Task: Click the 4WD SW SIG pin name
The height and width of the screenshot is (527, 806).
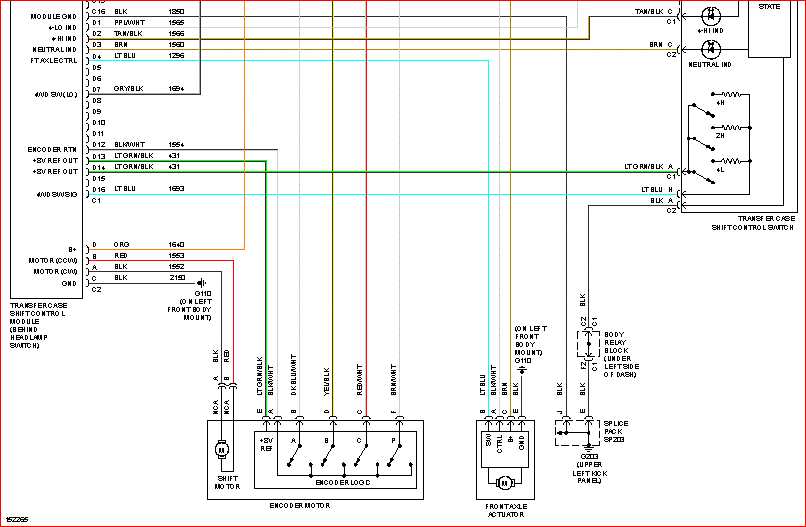Action: (x=57, y=194)
